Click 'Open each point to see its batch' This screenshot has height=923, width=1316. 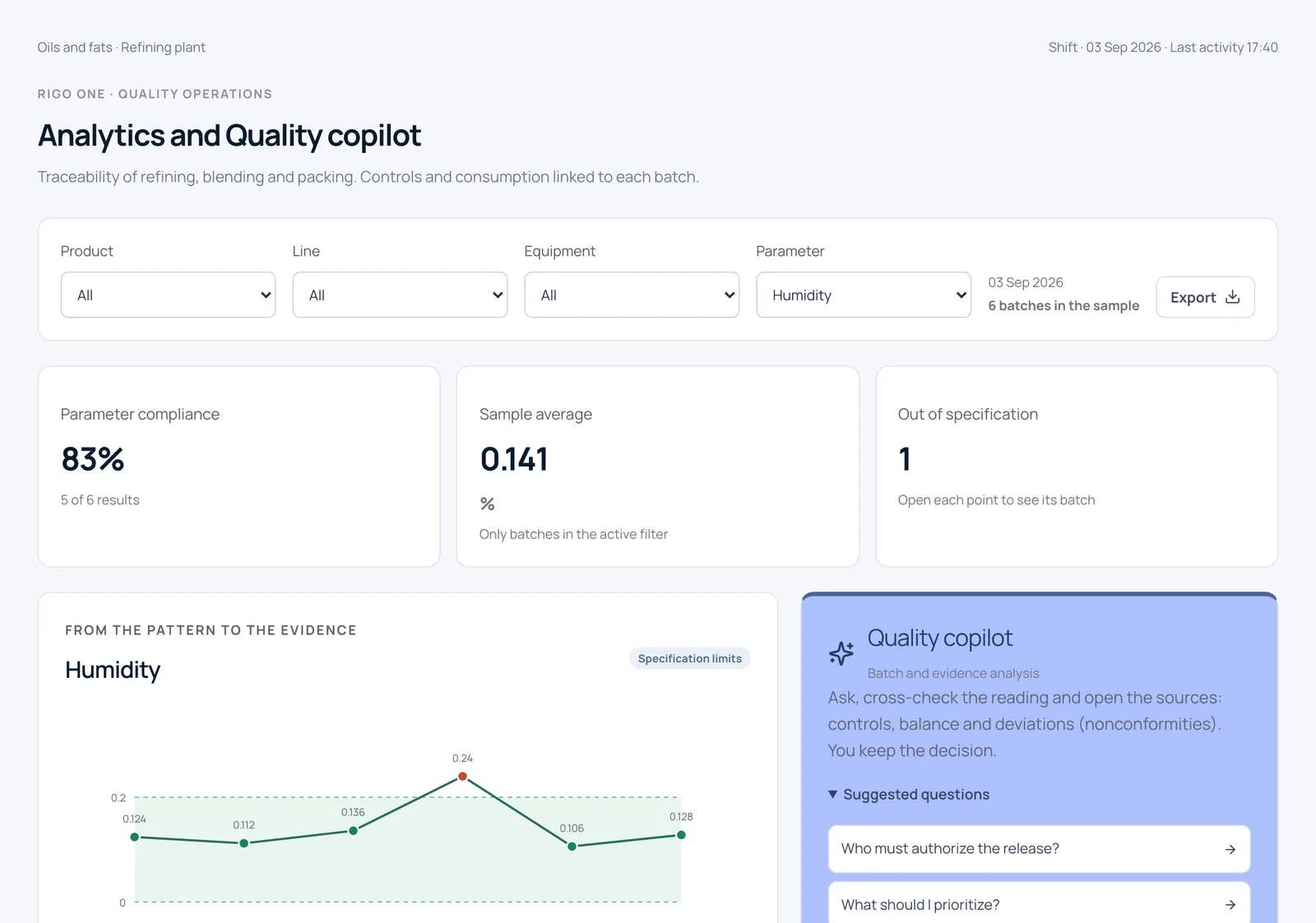[x=996, y=500]
